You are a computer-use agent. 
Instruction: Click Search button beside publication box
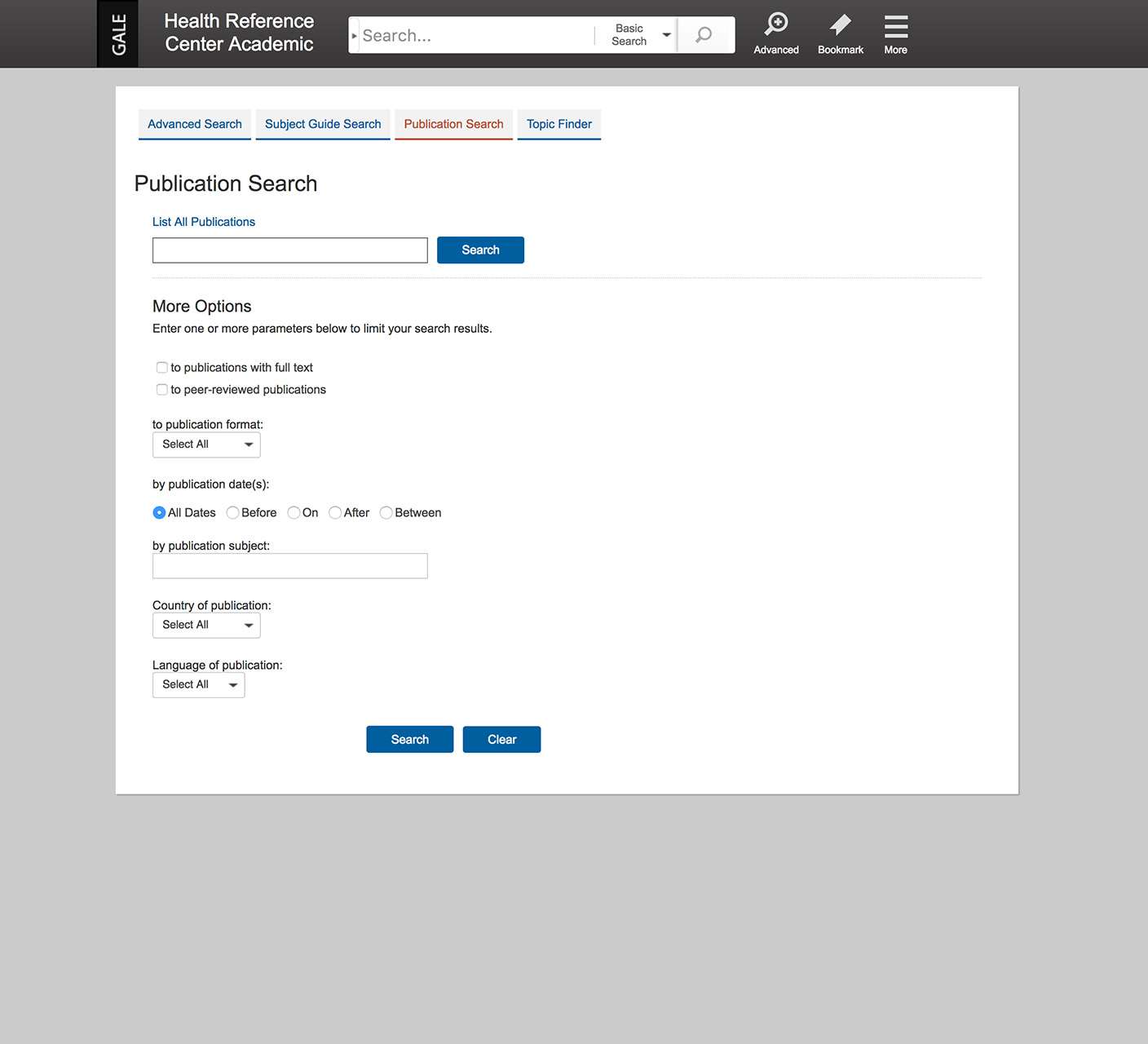[480, 250]
